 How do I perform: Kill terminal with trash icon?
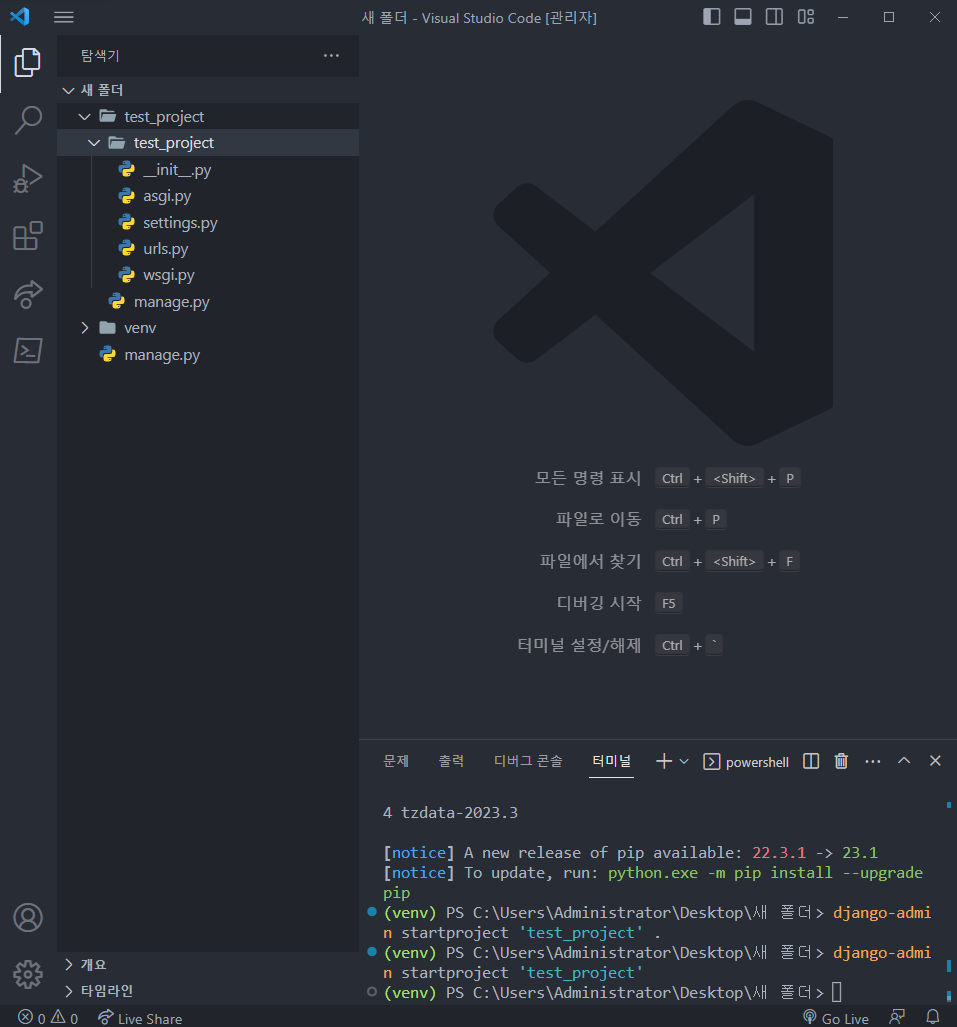pyautogui.click(x=841, y=761)
